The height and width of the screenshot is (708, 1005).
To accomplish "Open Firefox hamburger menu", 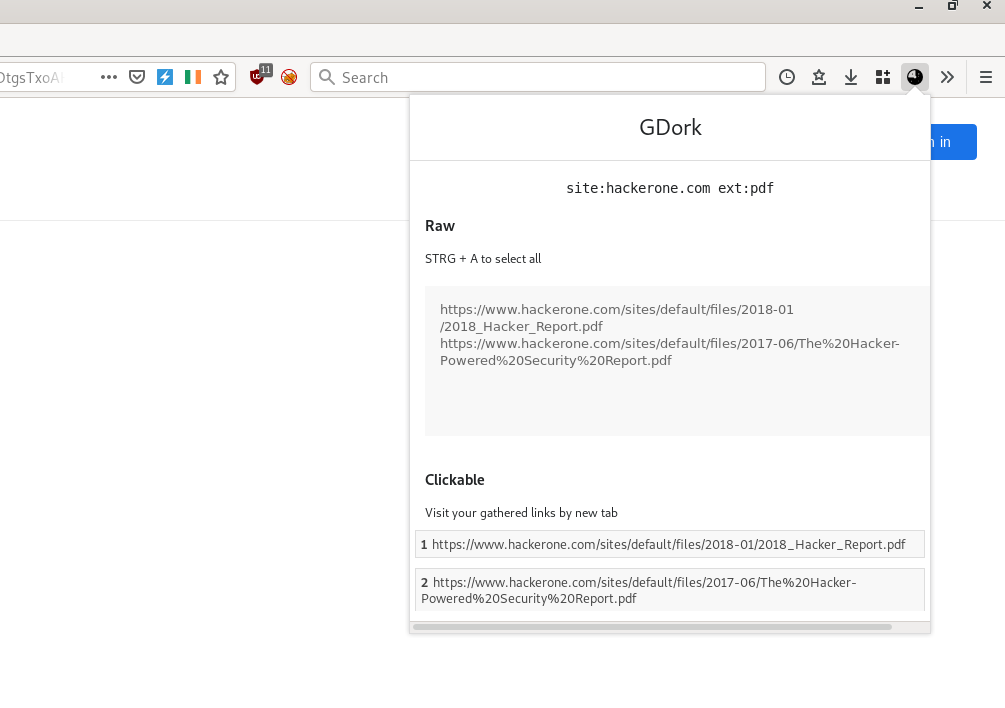I will (x=986, y=78).
